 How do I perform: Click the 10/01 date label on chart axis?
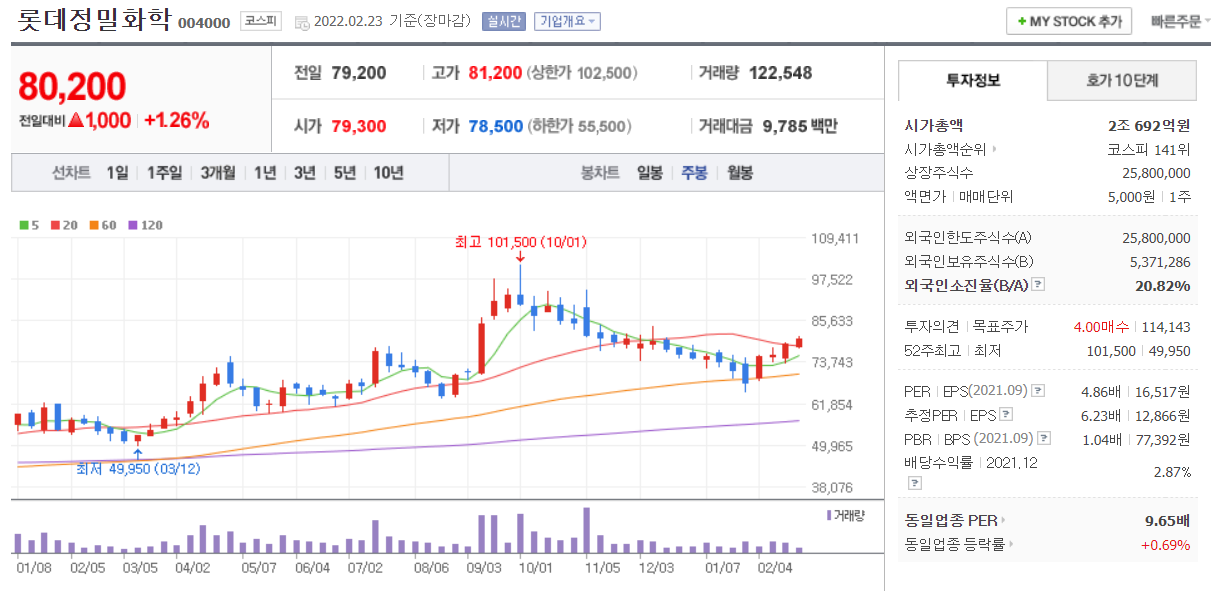pyautogui.click(x=536, y=567)
